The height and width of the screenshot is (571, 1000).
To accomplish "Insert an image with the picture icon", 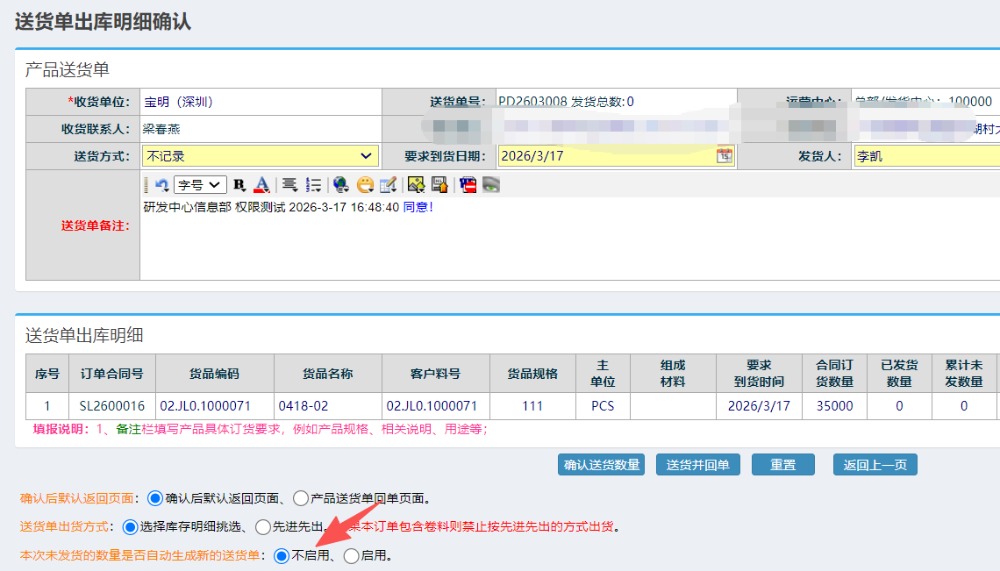I will (416, 185).
